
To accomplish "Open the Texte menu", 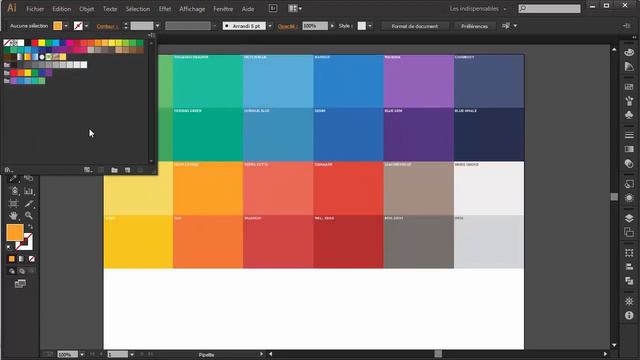I will click(110, 9).
